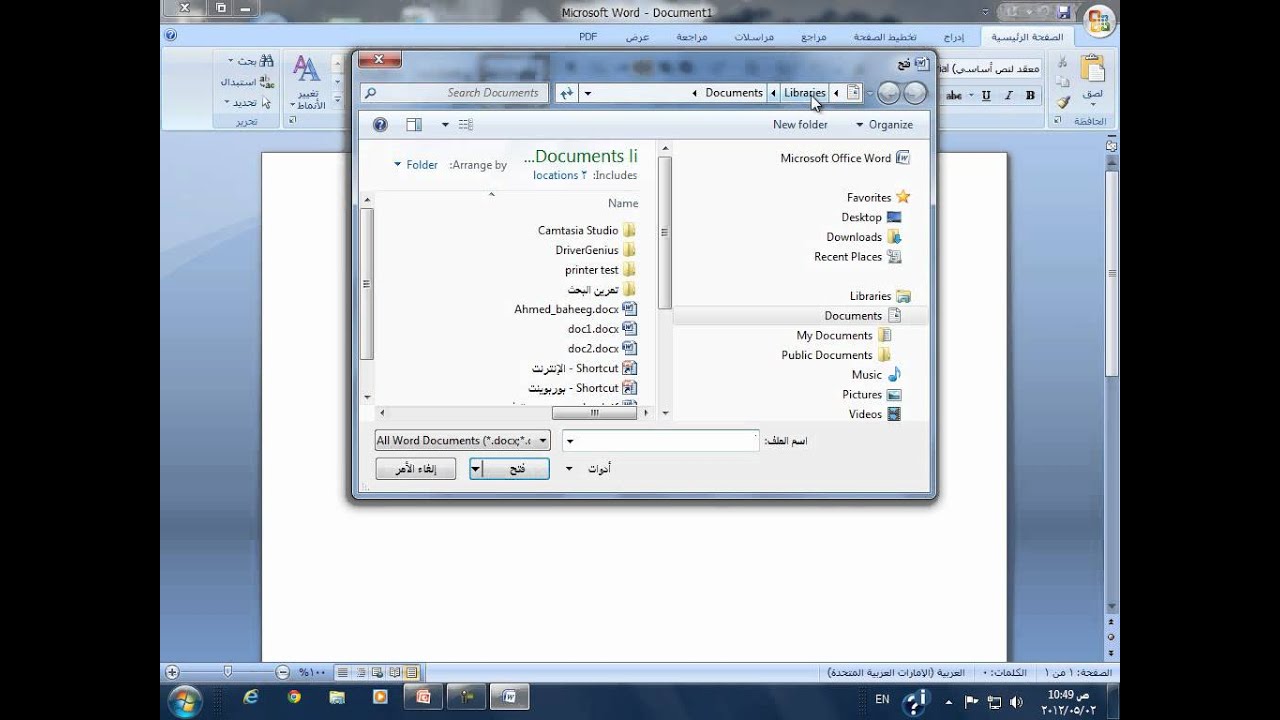1280x720 pixels.
Task: Click the change view icon in dialog
Action: 466,125
